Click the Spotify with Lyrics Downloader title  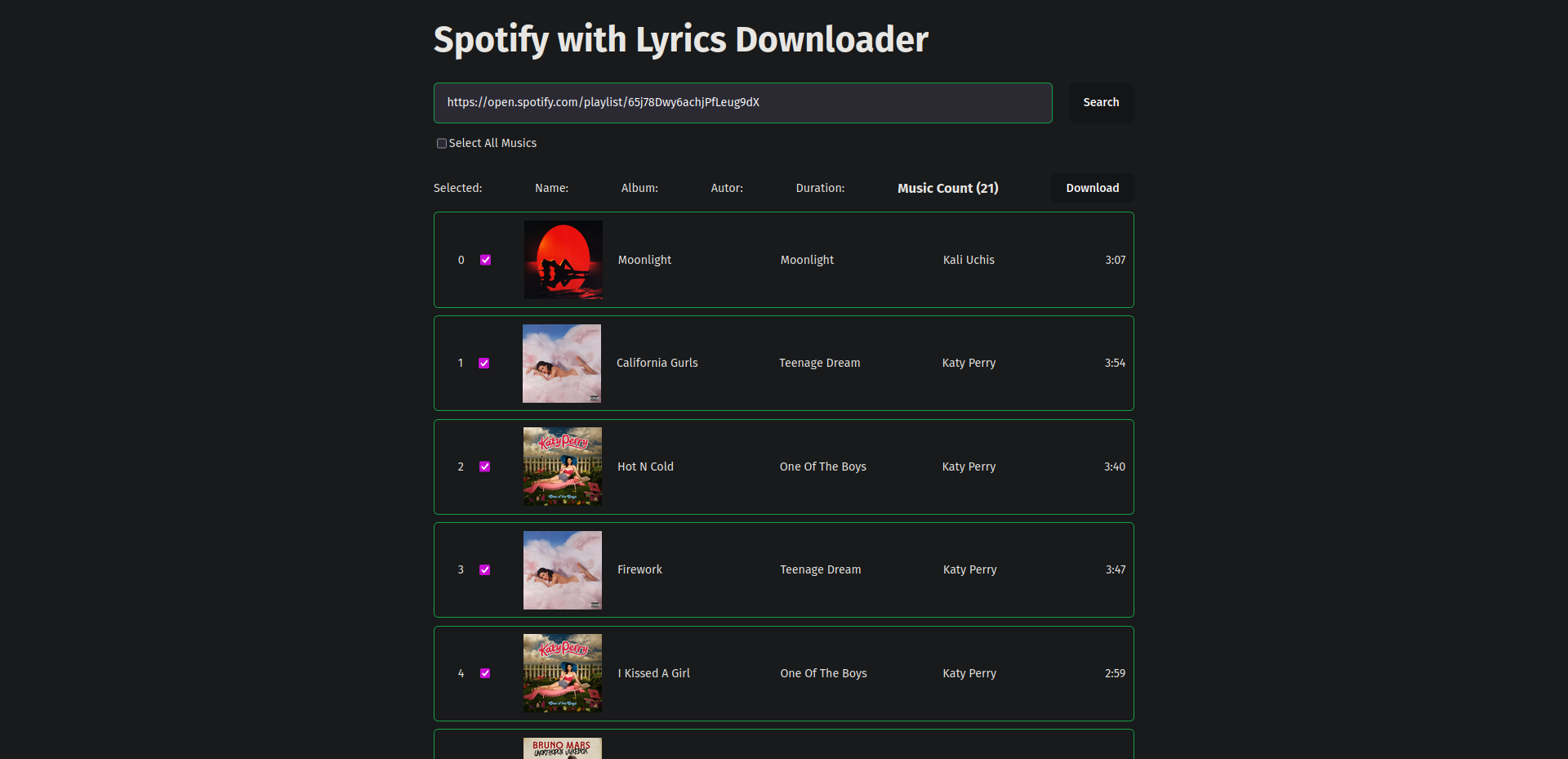[x=680, y=39]
